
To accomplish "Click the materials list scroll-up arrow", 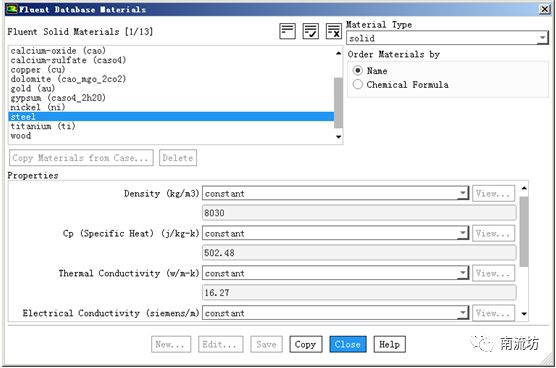I will 339,53.
